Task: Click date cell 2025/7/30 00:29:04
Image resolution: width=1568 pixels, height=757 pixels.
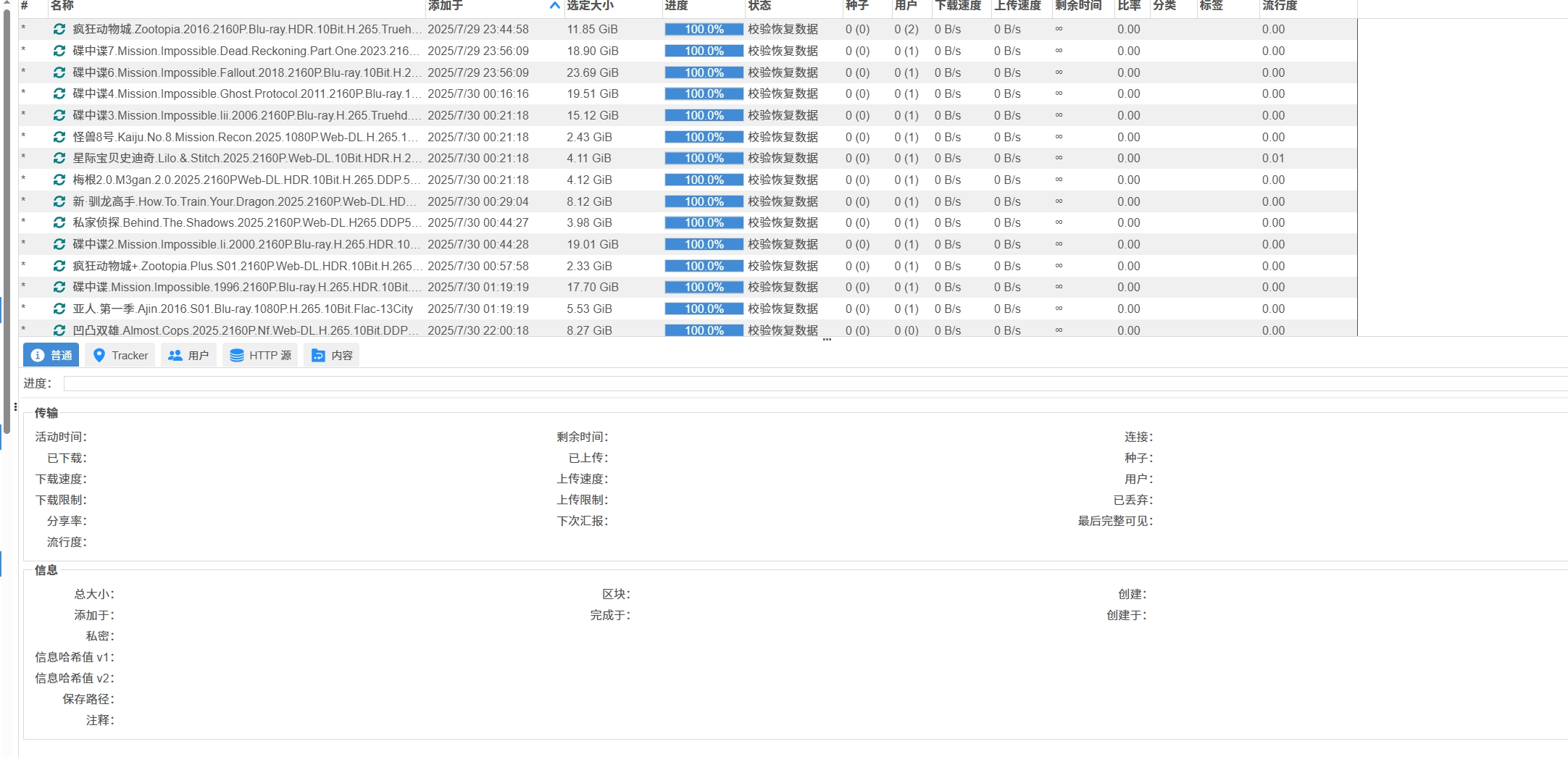Action: click(478, 201)
